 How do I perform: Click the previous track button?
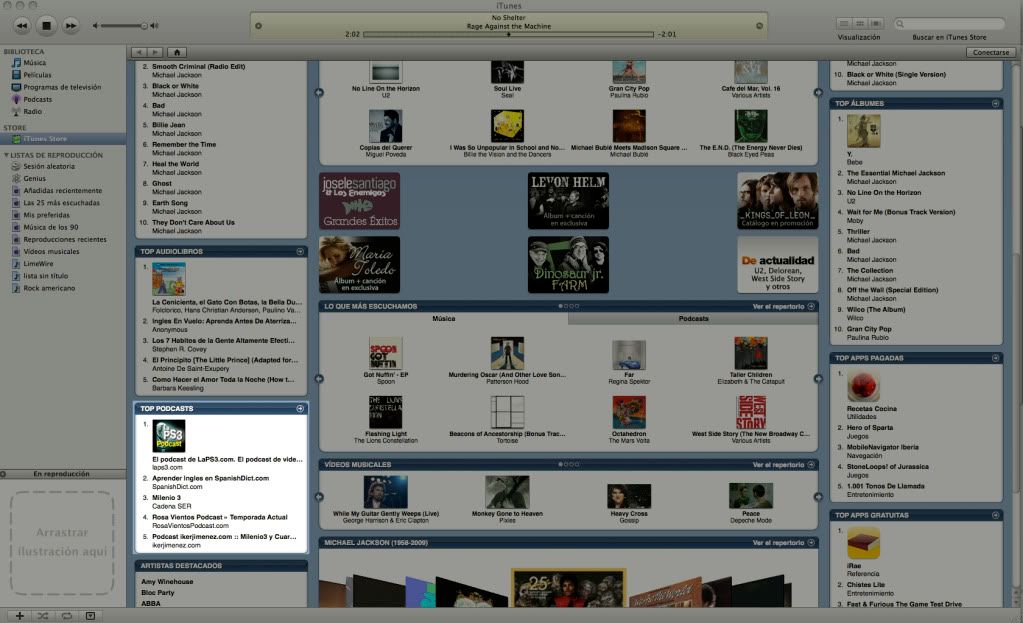pyautogui.click(x=22, y=24)
